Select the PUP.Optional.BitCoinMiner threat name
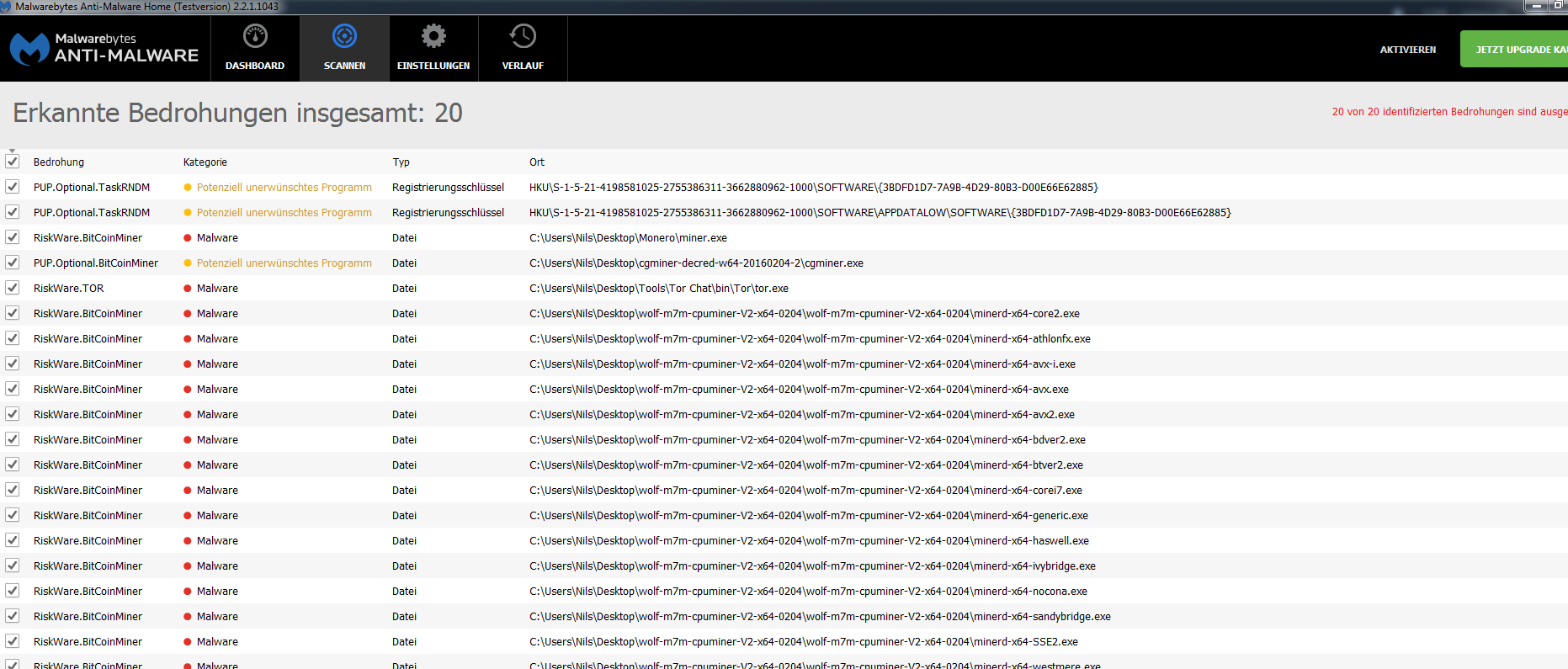 coord(96,263)
